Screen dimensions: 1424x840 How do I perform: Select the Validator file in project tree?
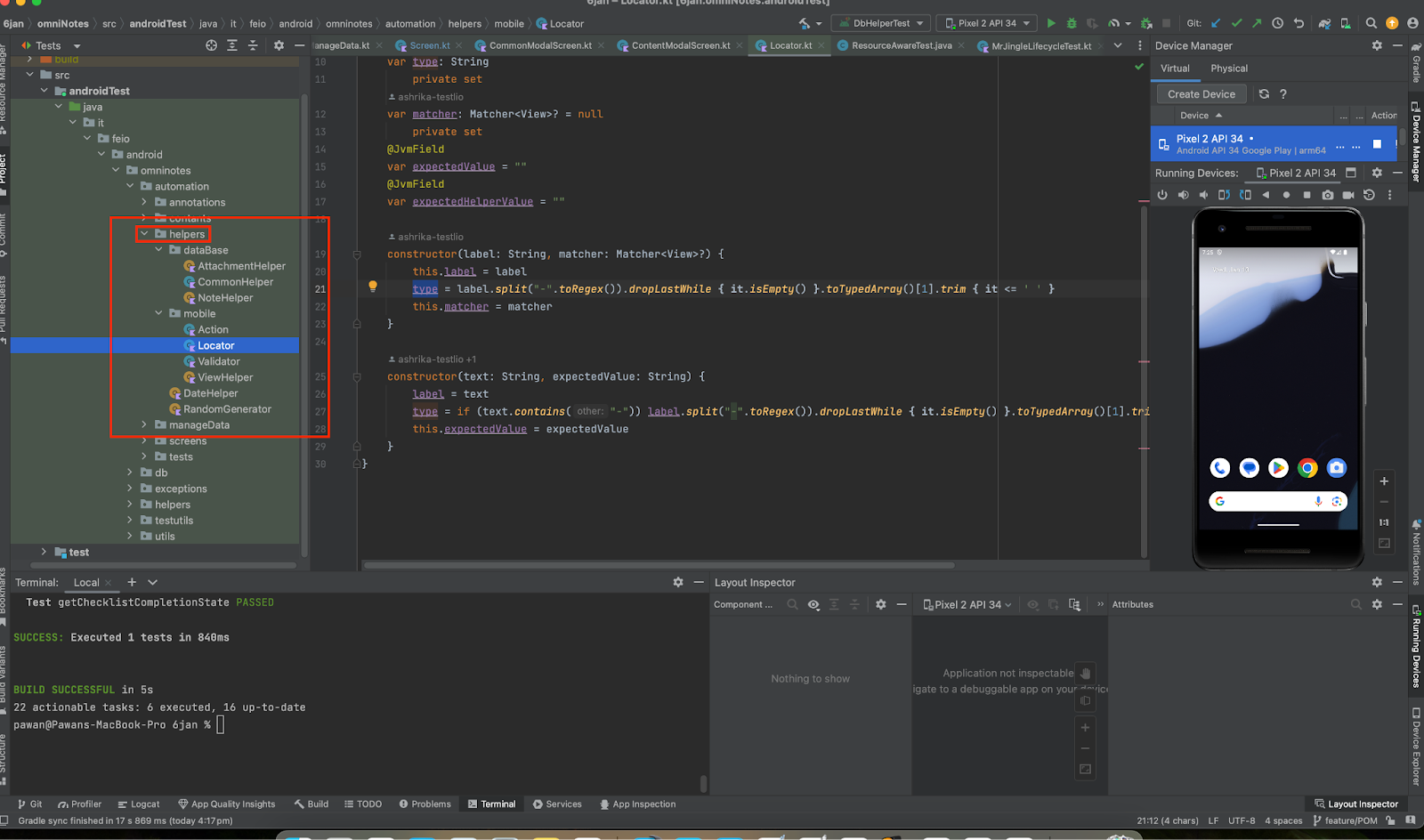click(218, 361)
